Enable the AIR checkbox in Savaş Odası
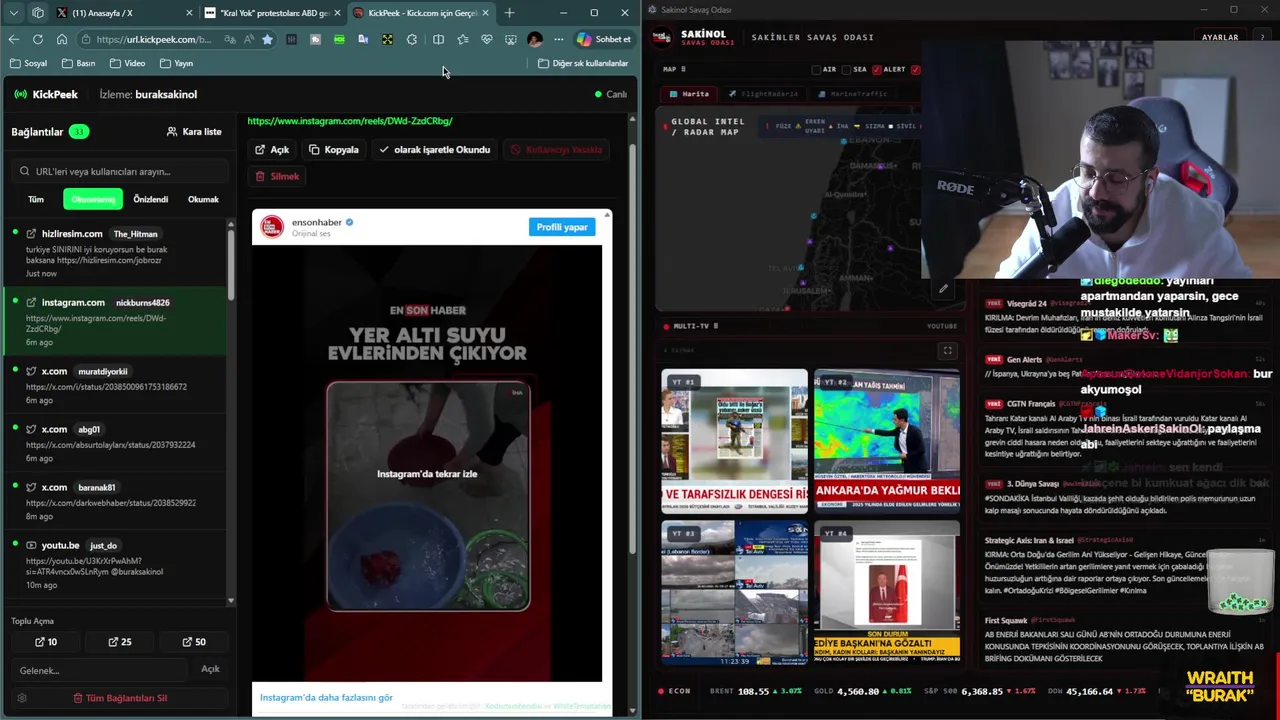Viewport: 1280px width, 720px height. coord(816,70)
